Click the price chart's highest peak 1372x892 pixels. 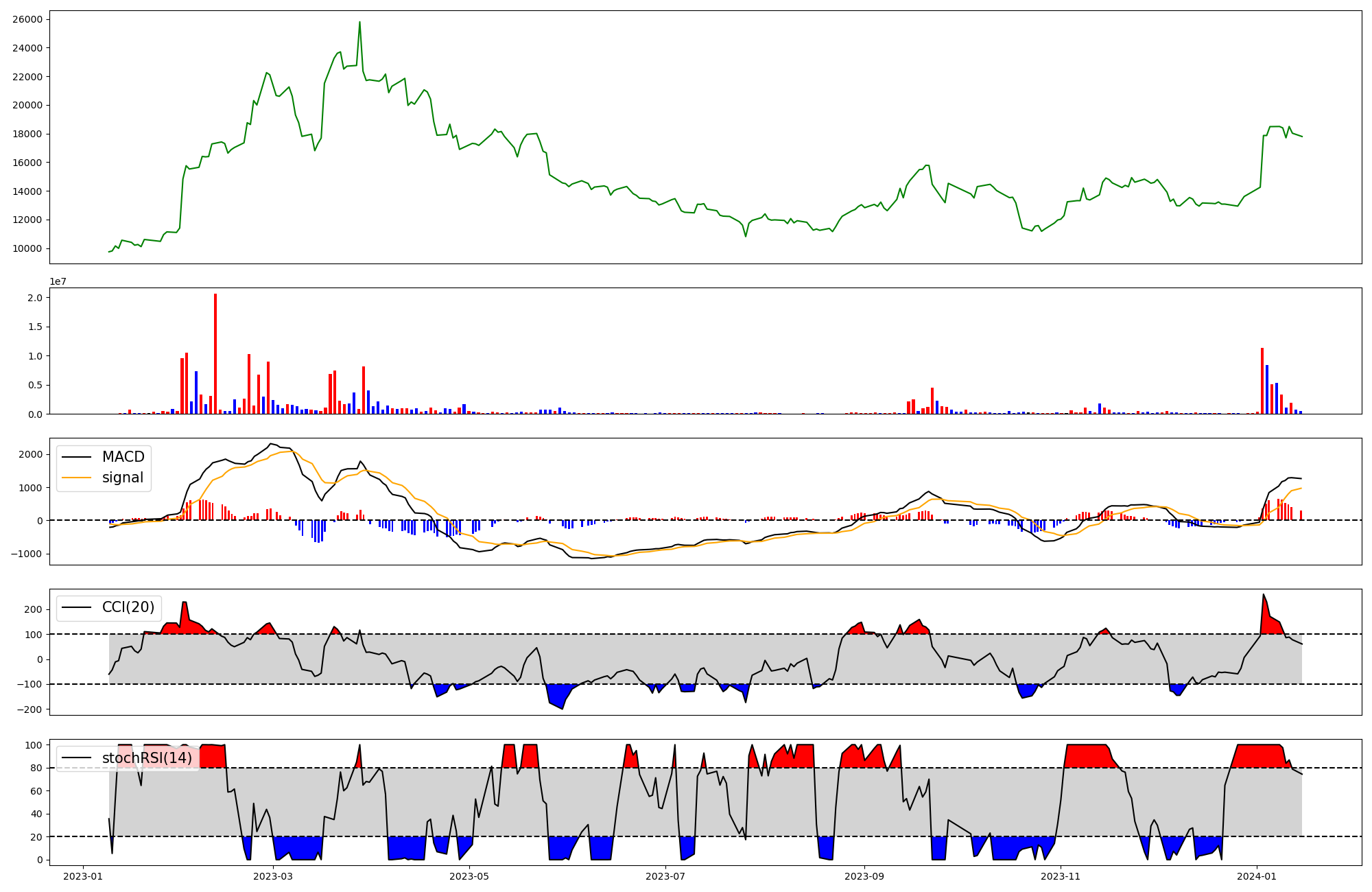359,23
